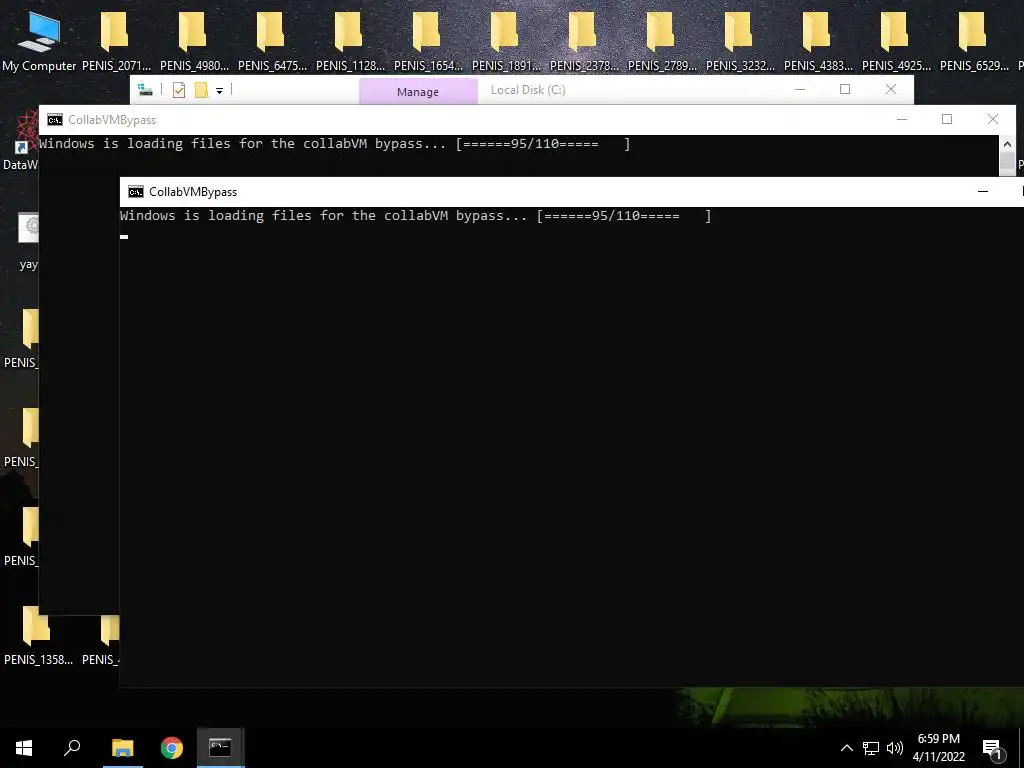Select the PENIS_3232... desktop folder

pyautogui.click(x=740, y=40)
